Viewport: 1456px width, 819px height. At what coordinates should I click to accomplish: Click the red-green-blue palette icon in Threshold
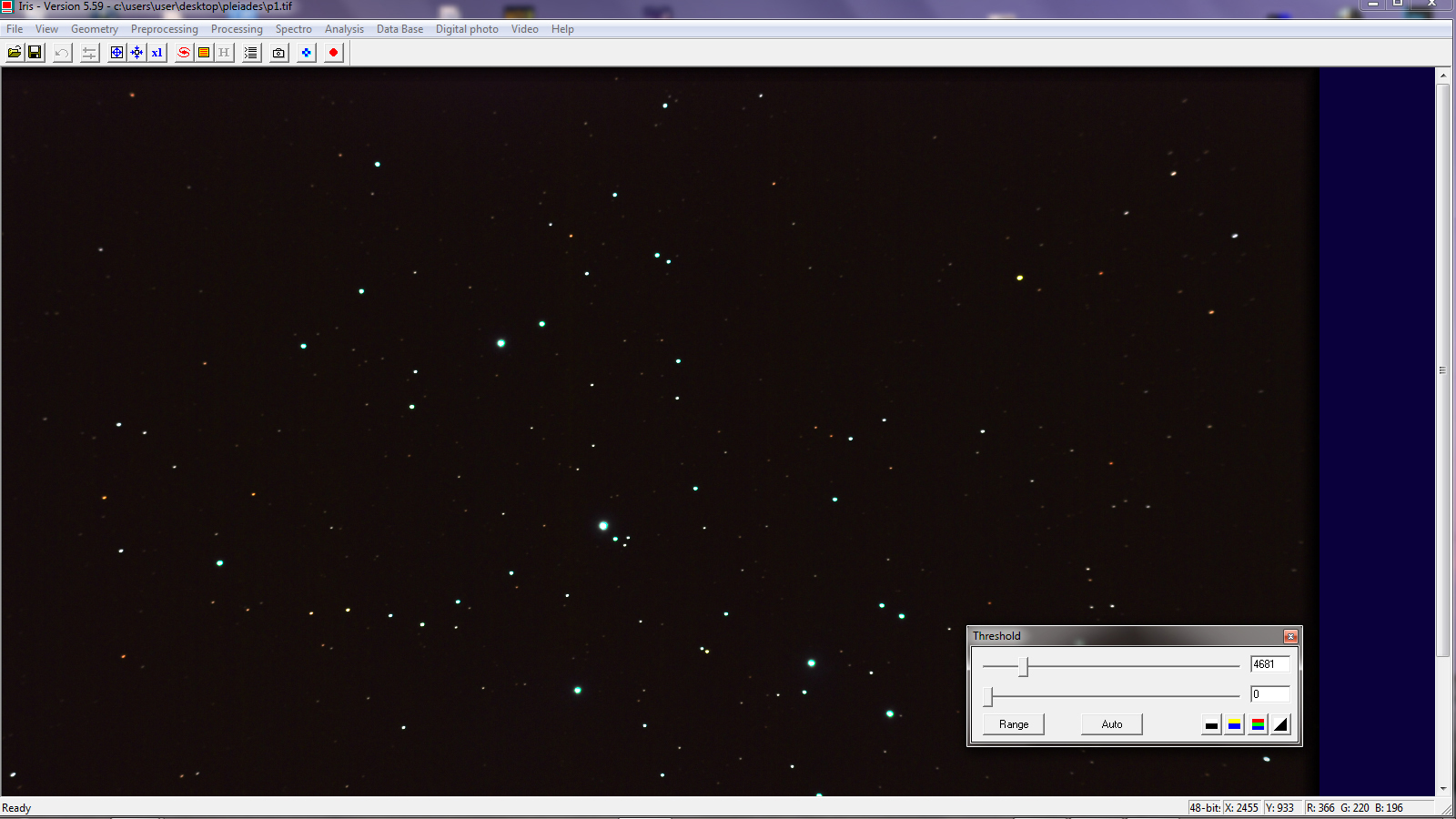(x=1258, y=724)
